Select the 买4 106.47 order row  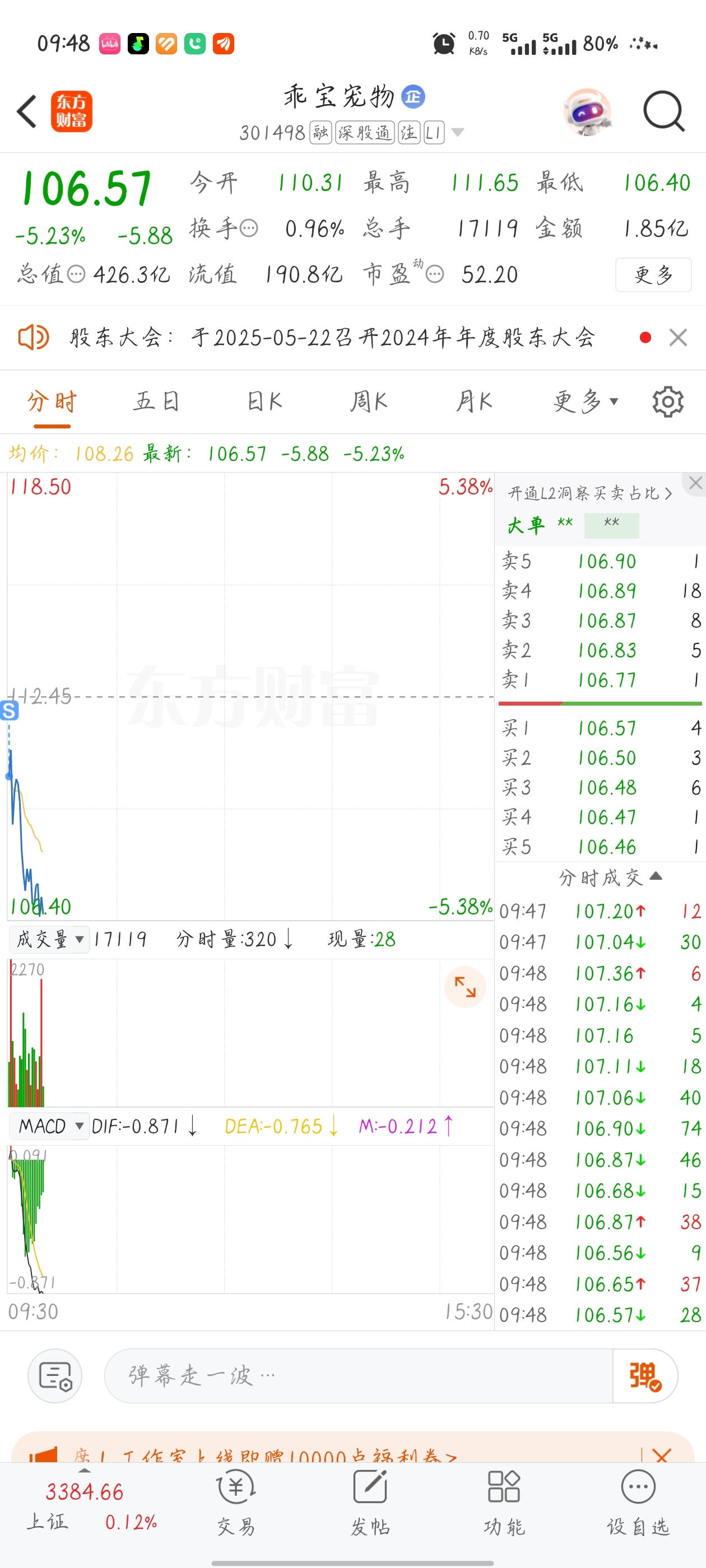(x=601, y=817)
